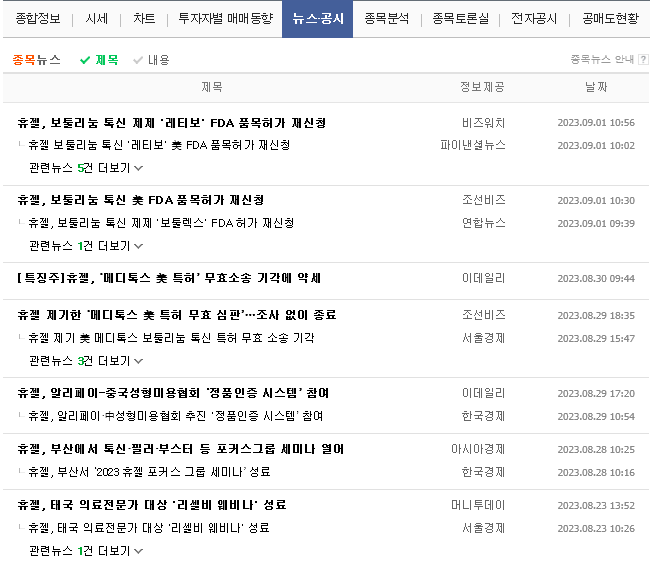Open the 종합정보 tab
Screen dimensions: 658x564
pos(38,18)
